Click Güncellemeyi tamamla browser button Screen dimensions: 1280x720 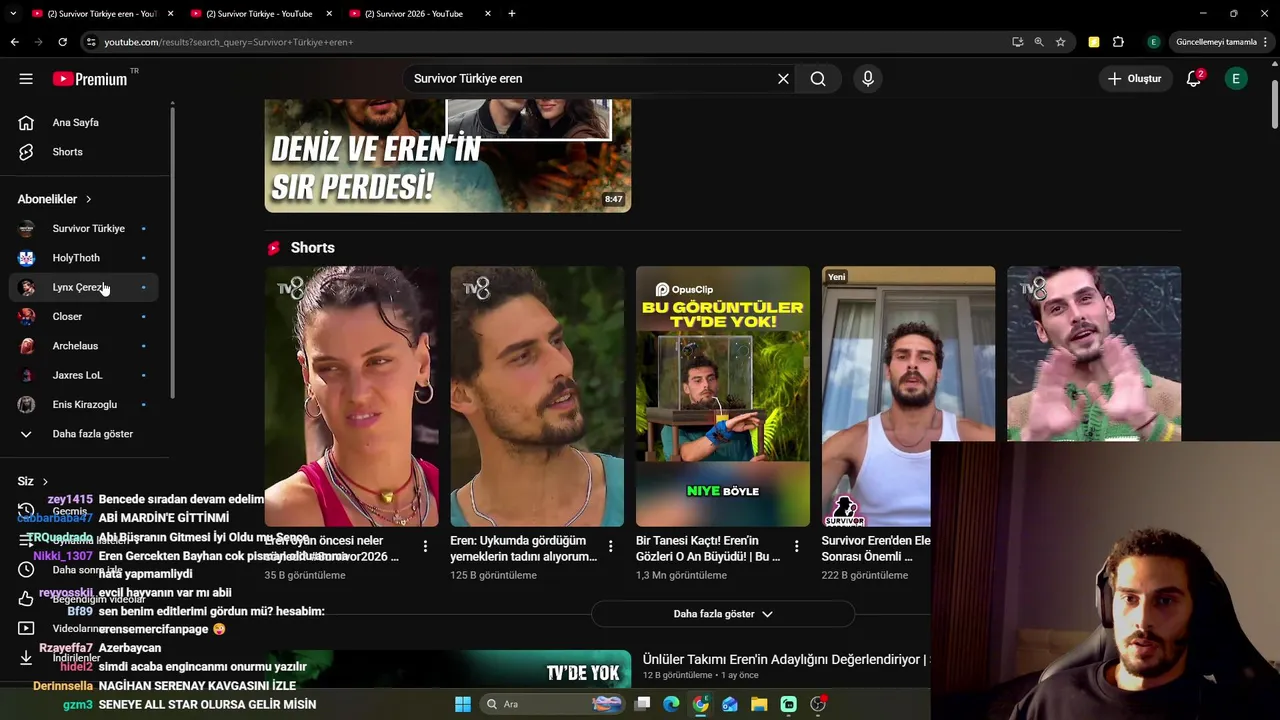[x=1223, y=42]
